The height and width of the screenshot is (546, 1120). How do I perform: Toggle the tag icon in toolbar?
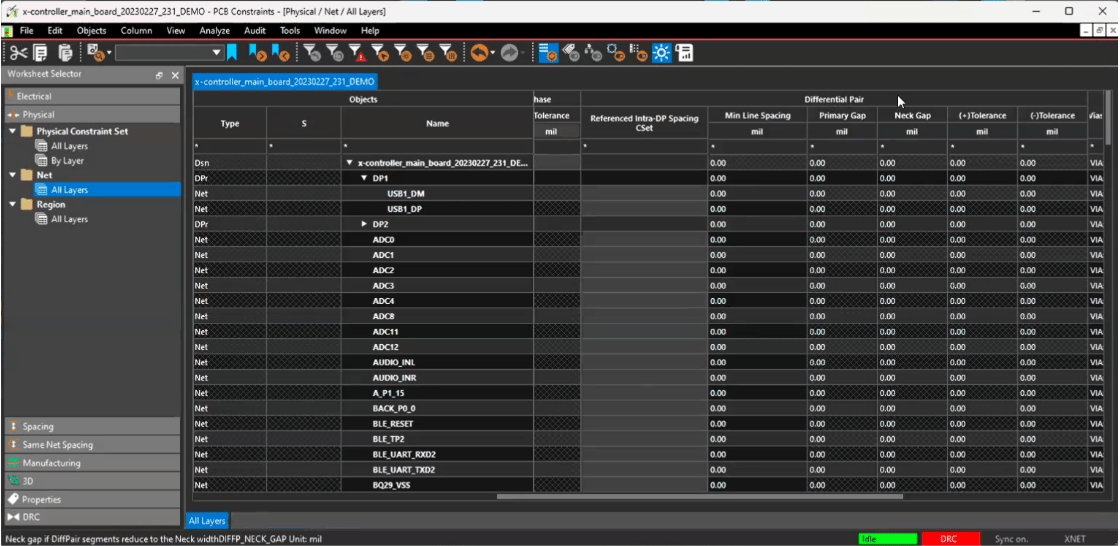pos(571,53)
